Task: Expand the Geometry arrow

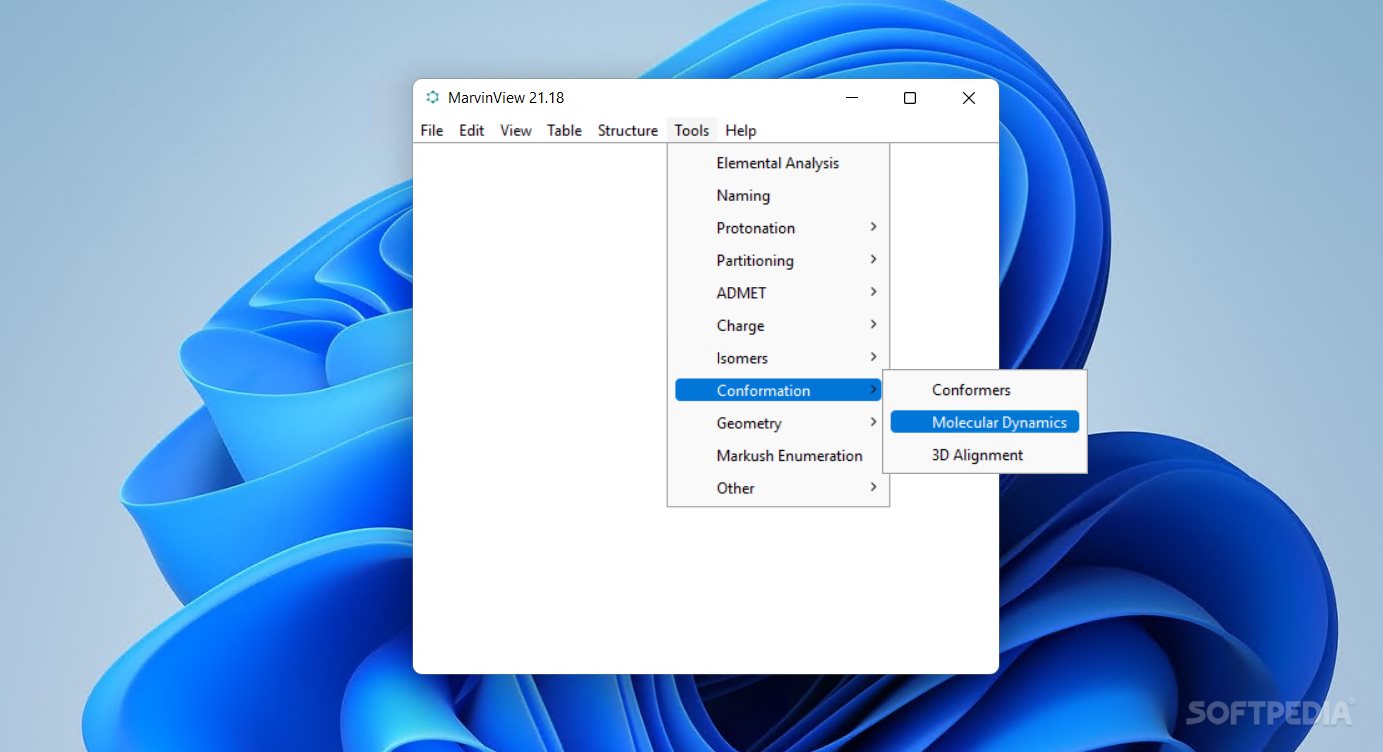Action: coord(873,422)
